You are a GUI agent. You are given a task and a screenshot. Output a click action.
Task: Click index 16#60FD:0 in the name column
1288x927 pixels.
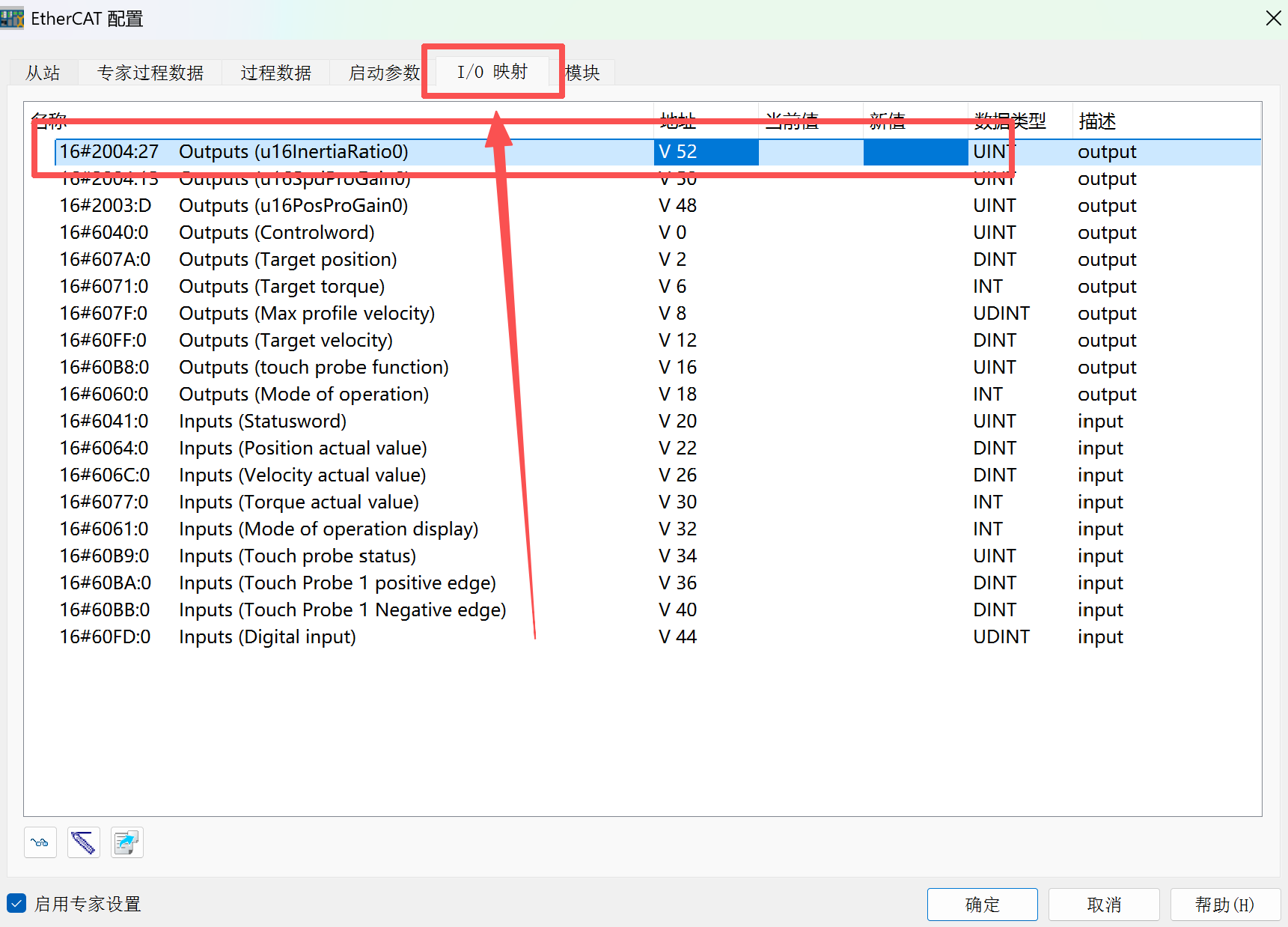coord(105,637)
